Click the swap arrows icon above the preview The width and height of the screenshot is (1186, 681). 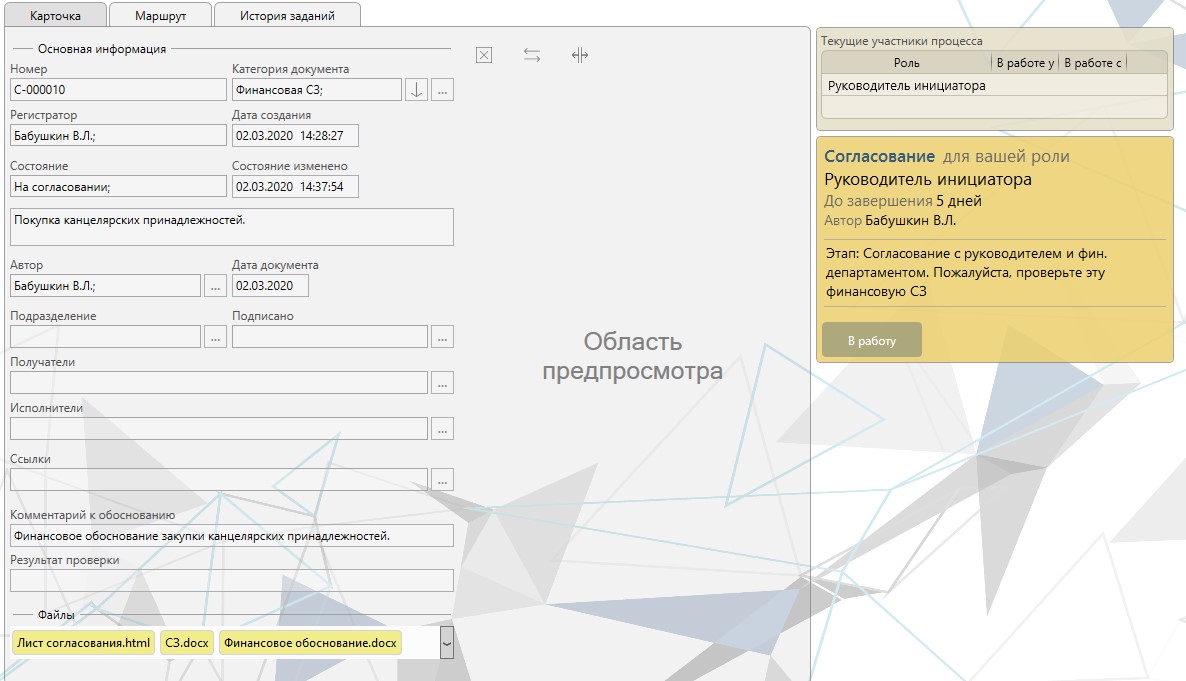(532, 56)
